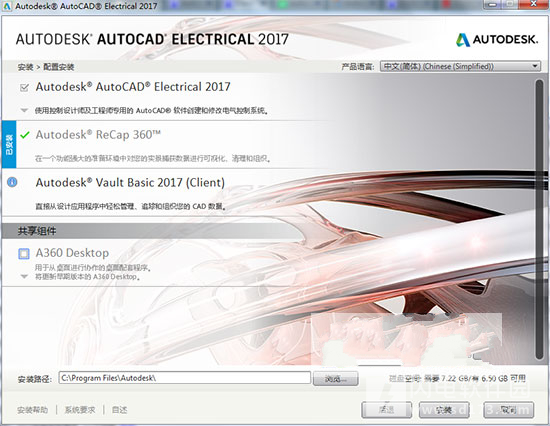
Task: Open the 系统要求 system requirements link
Action: click(80, 410)
